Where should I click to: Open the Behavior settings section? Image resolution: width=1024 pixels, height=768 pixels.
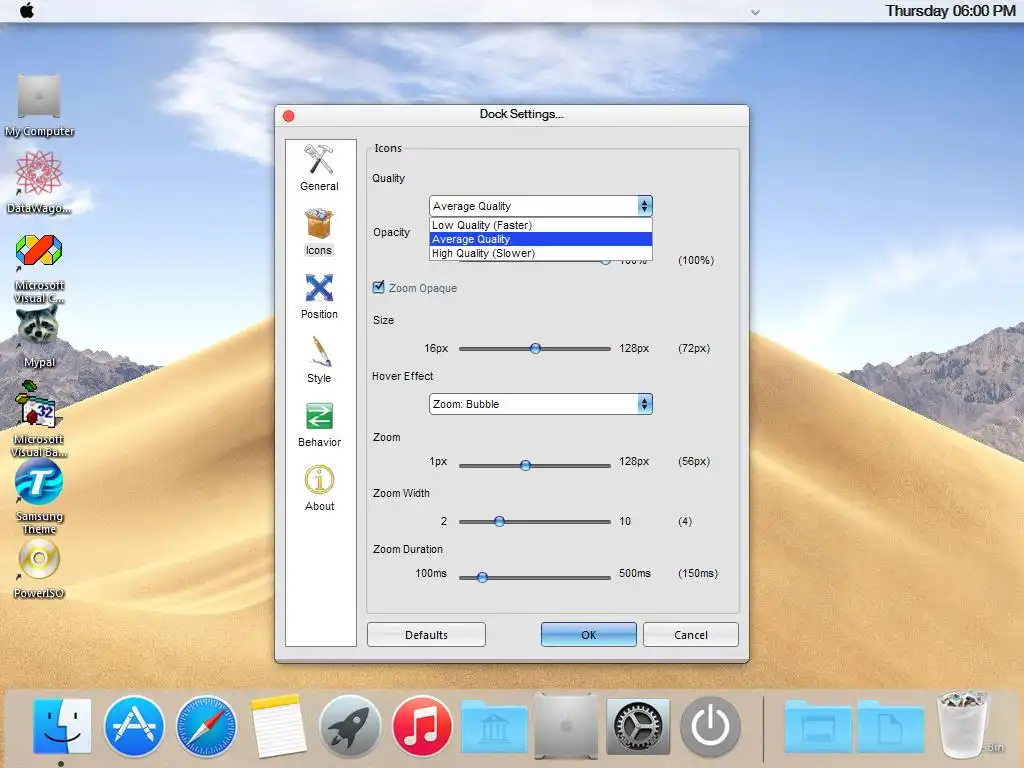pyautogui.click(x=319, y=424)
